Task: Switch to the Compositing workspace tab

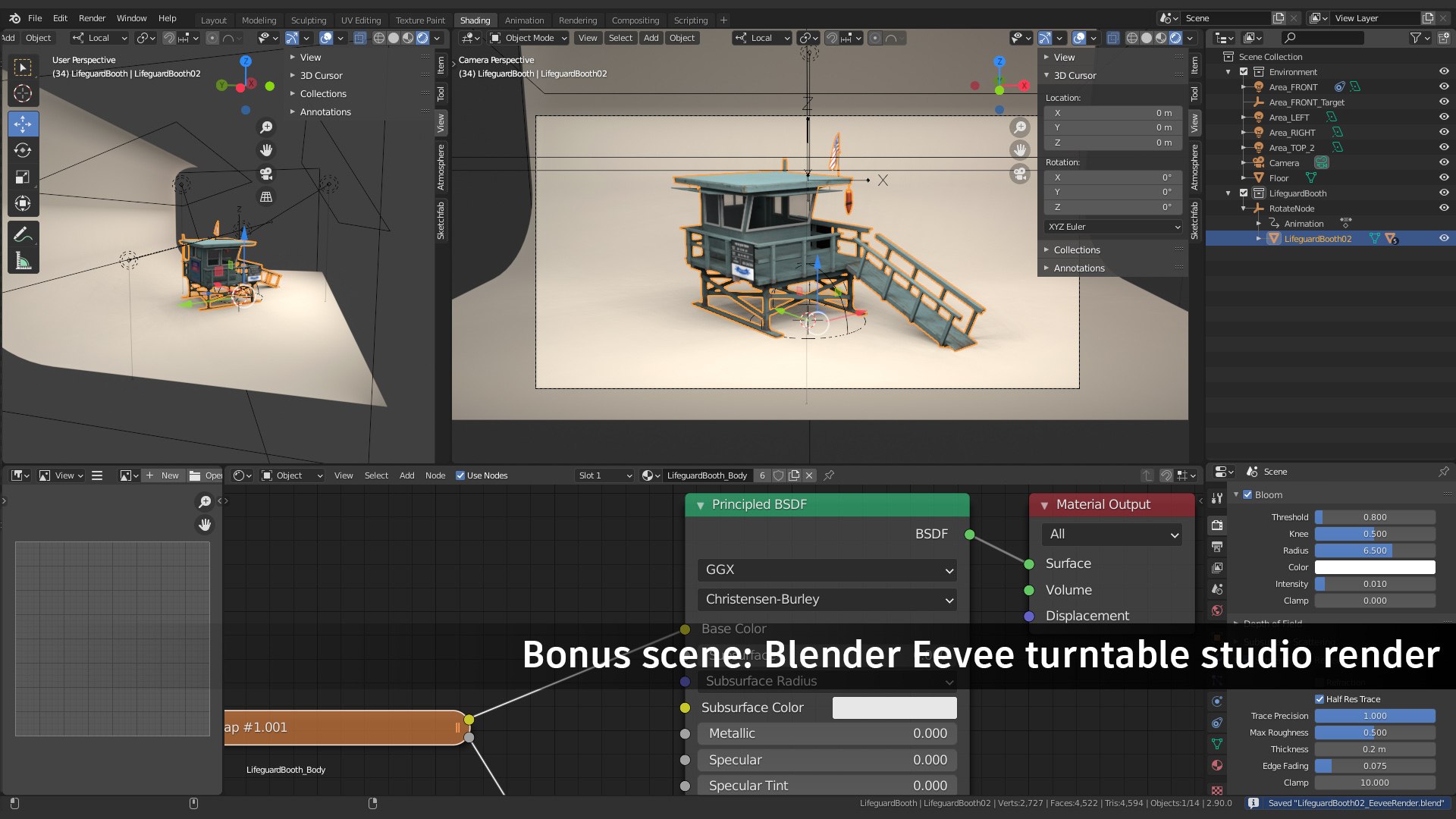Action: (635, 20)
